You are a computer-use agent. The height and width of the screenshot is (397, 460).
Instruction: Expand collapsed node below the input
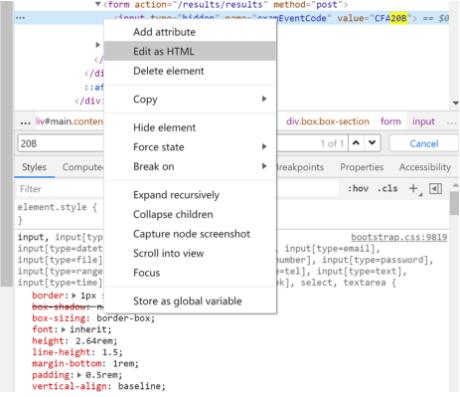tap(97, 44)
